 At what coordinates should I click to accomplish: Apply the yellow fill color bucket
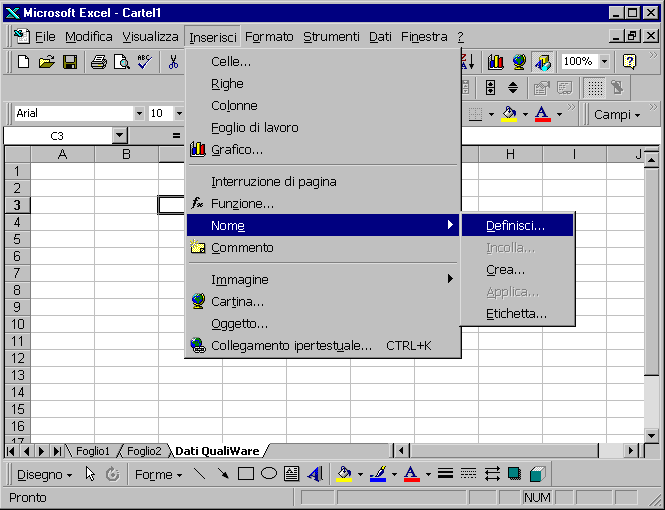coord(344,474)
